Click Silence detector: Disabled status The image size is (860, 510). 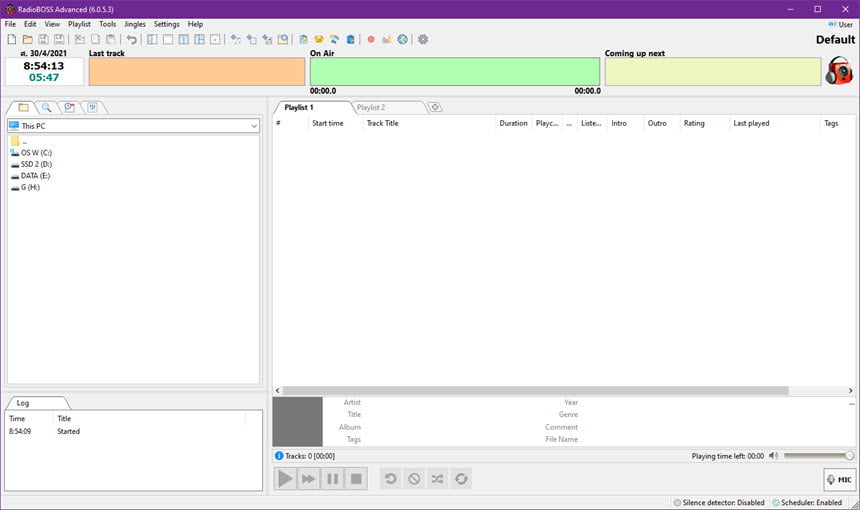point(719,502)
